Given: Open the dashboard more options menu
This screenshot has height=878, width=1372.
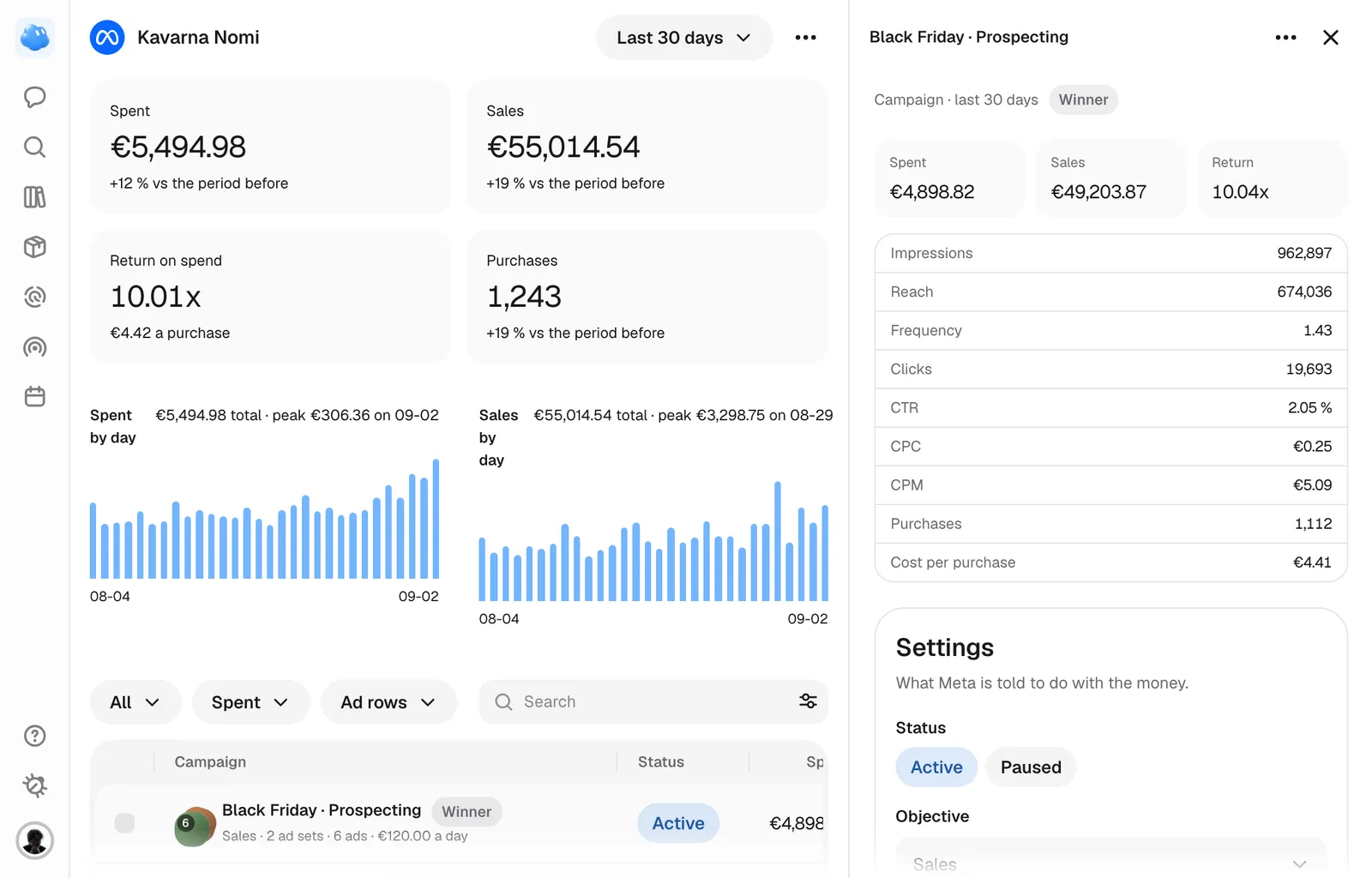Looking at the screenshot, I should (805, 38).
